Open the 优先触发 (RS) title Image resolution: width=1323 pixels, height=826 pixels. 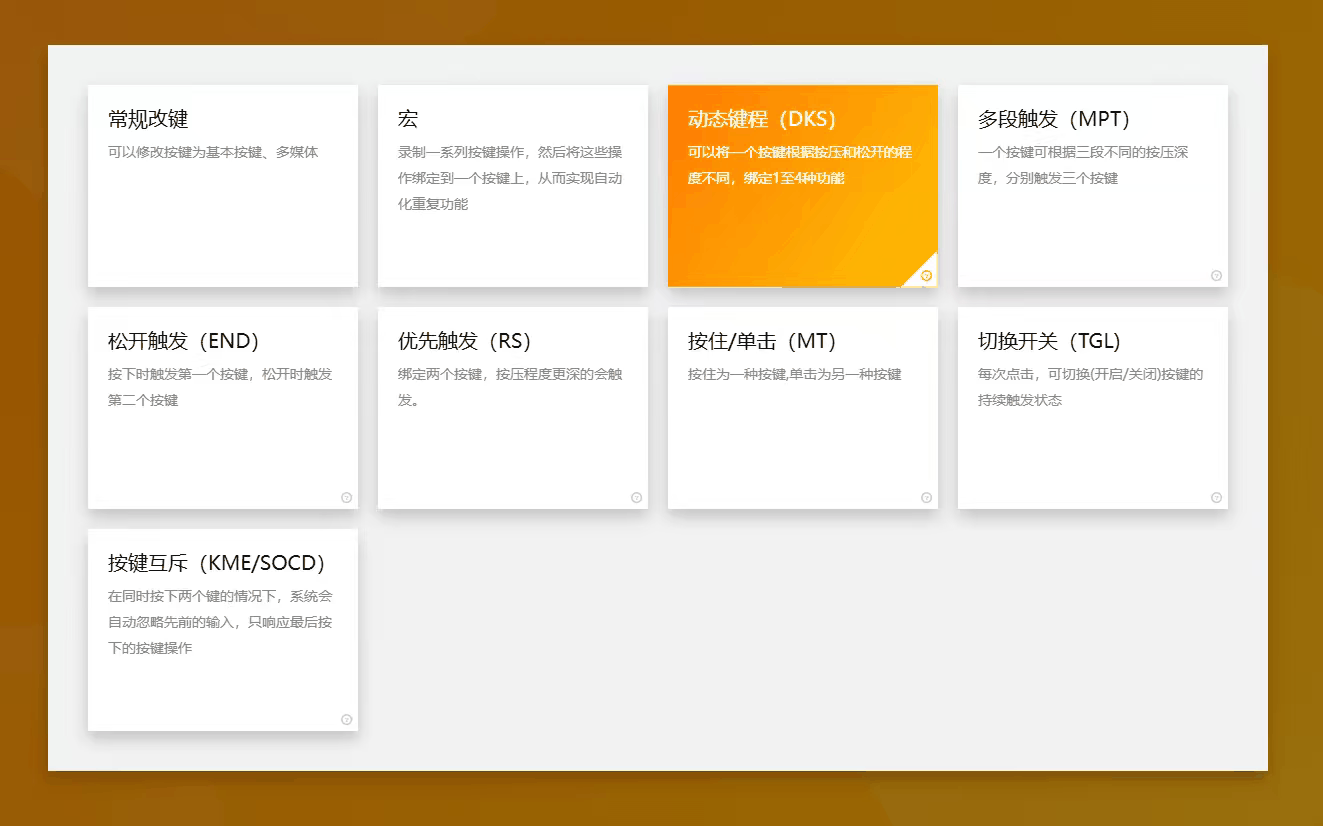pos(464,341)
